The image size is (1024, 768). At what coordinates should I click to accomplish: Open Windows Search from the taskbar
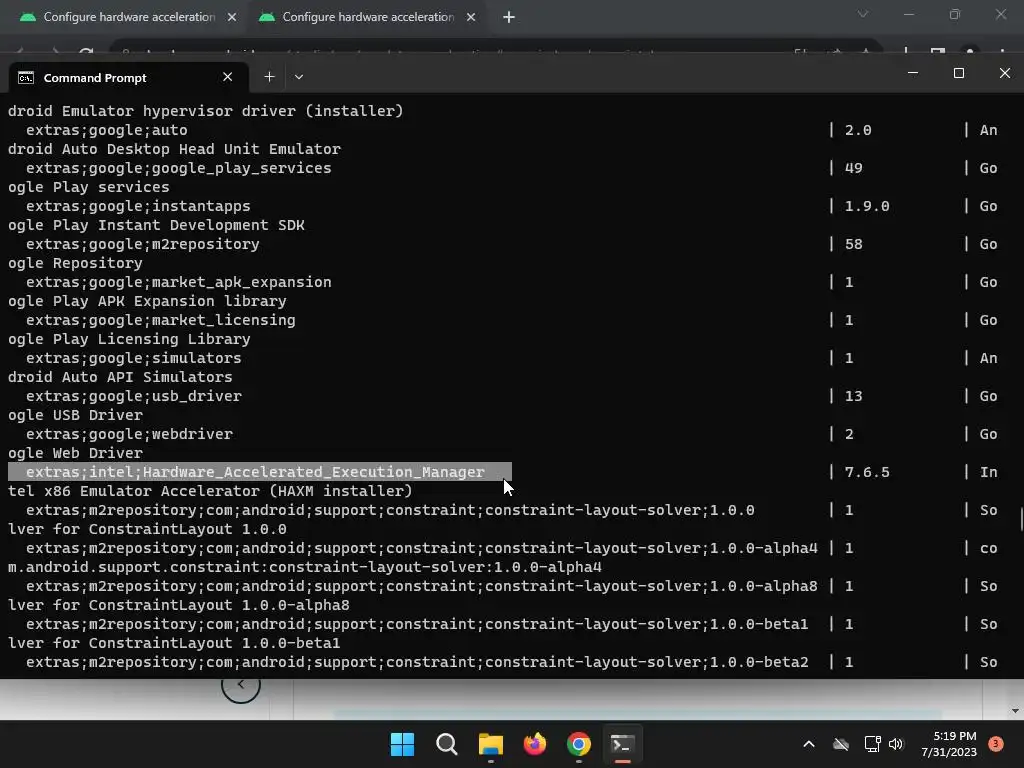click(x=447, y=744)
